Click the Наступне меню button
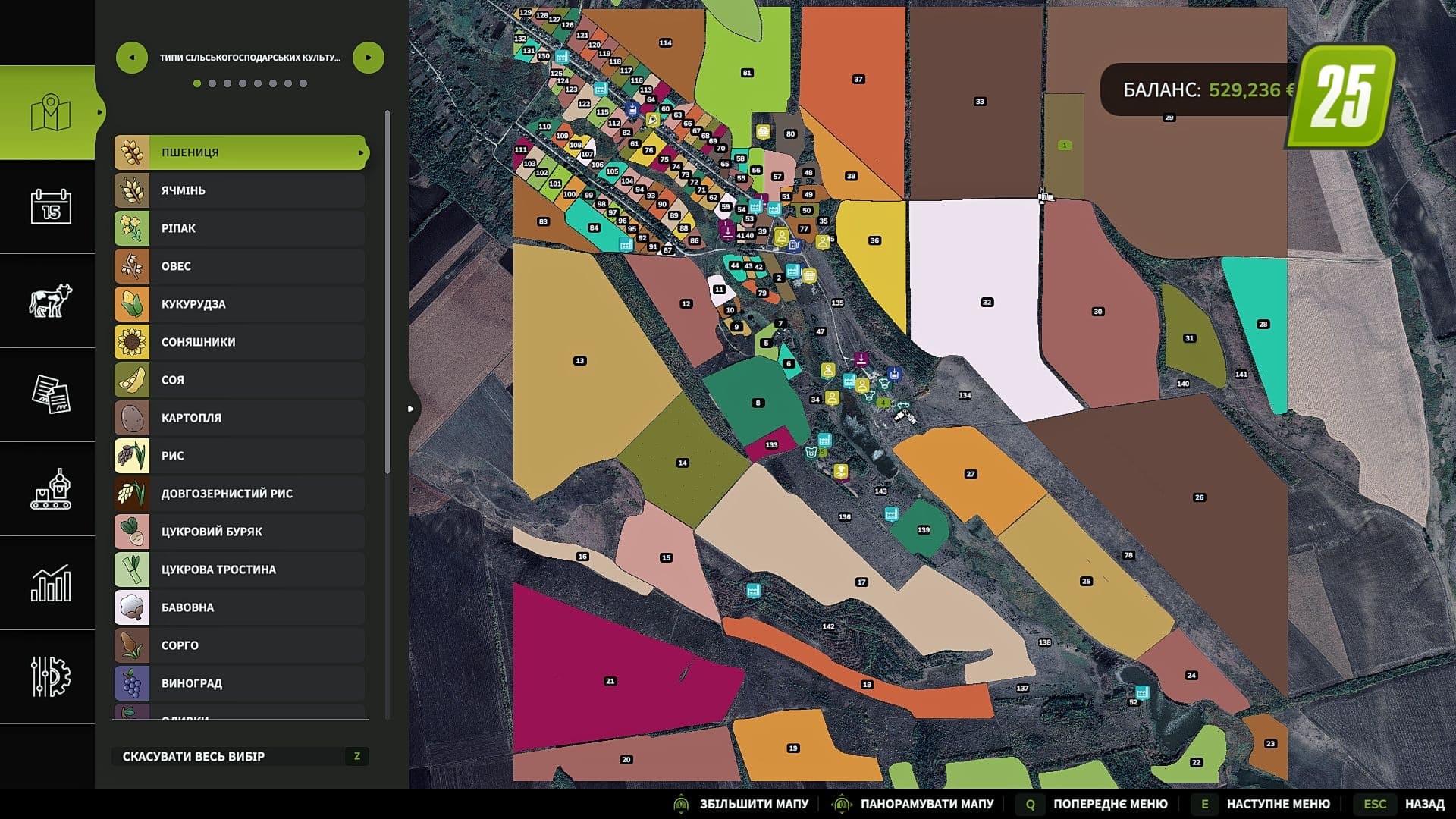Screen dimensions: 1456x819 point(1262,804)
